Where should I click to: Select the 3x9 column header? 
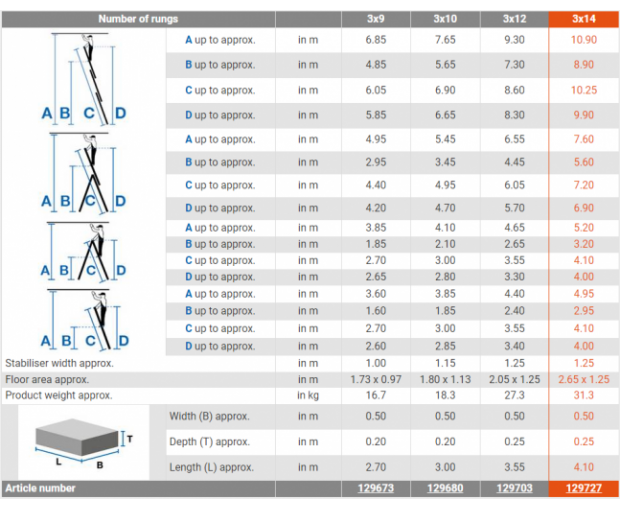tap(376, 19)
